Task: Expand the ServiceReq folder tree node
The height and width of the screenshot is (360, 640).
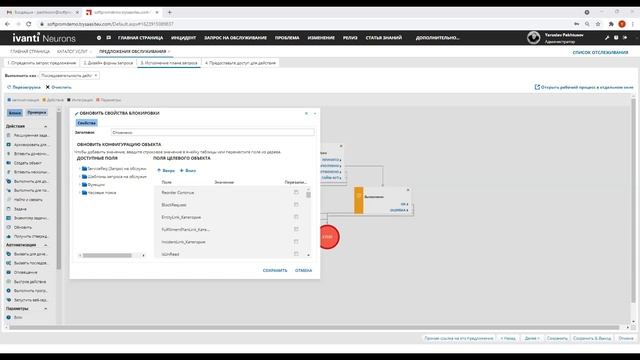Action: click(80, 169)
